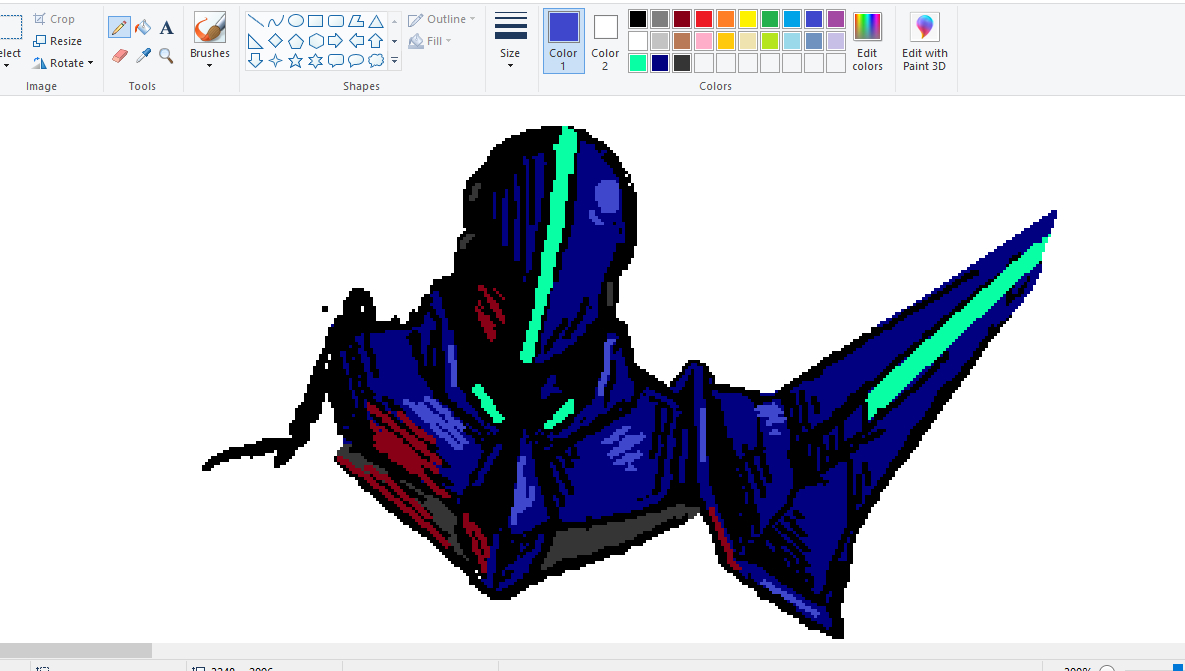Choose the Eraser tool

point(119,56)
